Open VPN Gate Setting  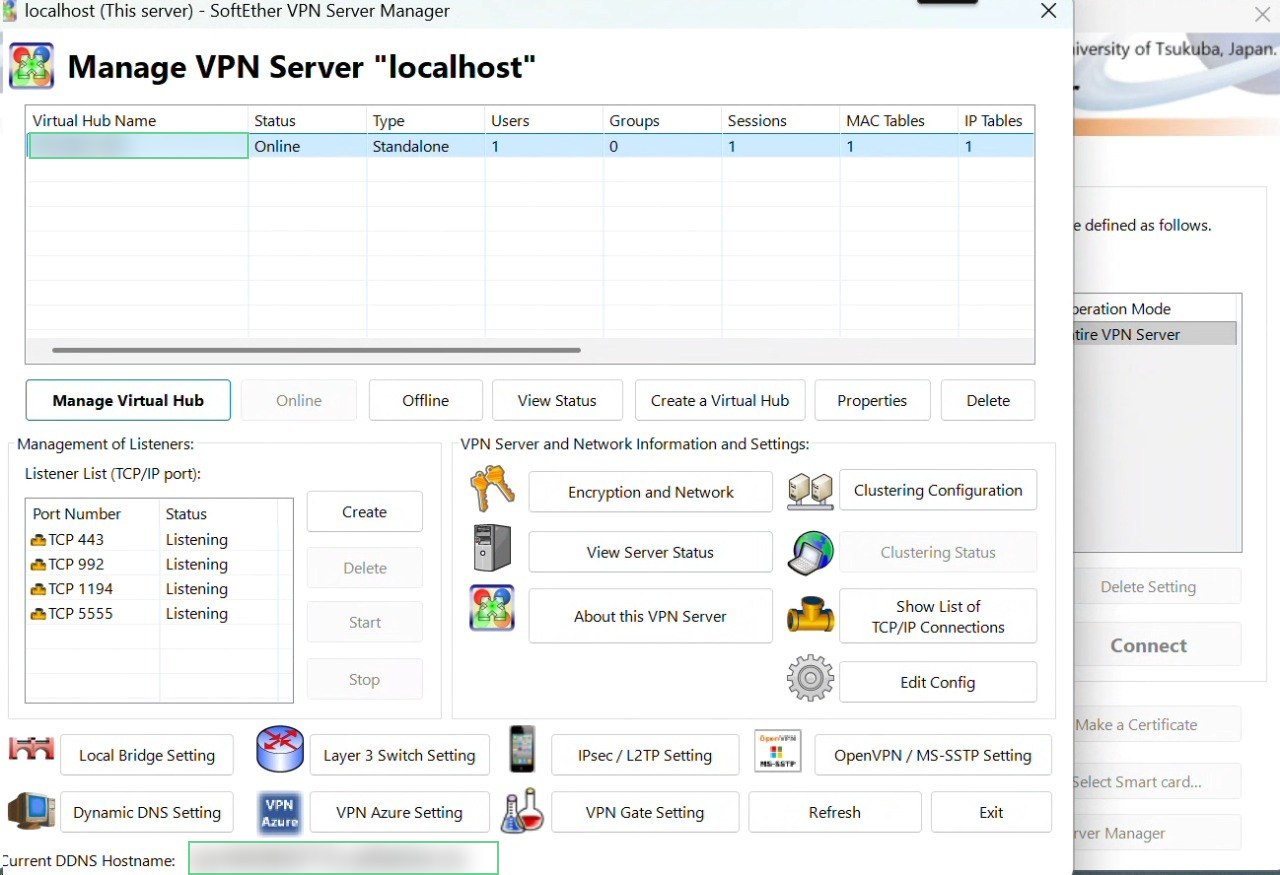coord(645,812)
